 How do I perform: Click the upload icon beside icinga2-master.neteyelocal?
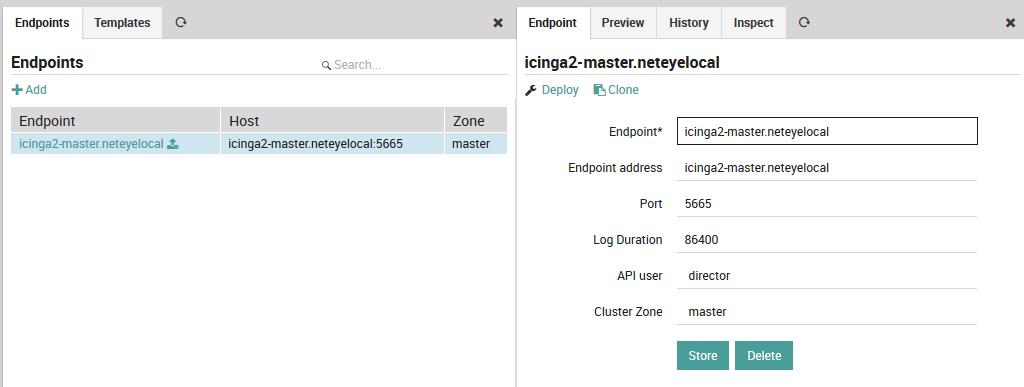coord(172,144)
